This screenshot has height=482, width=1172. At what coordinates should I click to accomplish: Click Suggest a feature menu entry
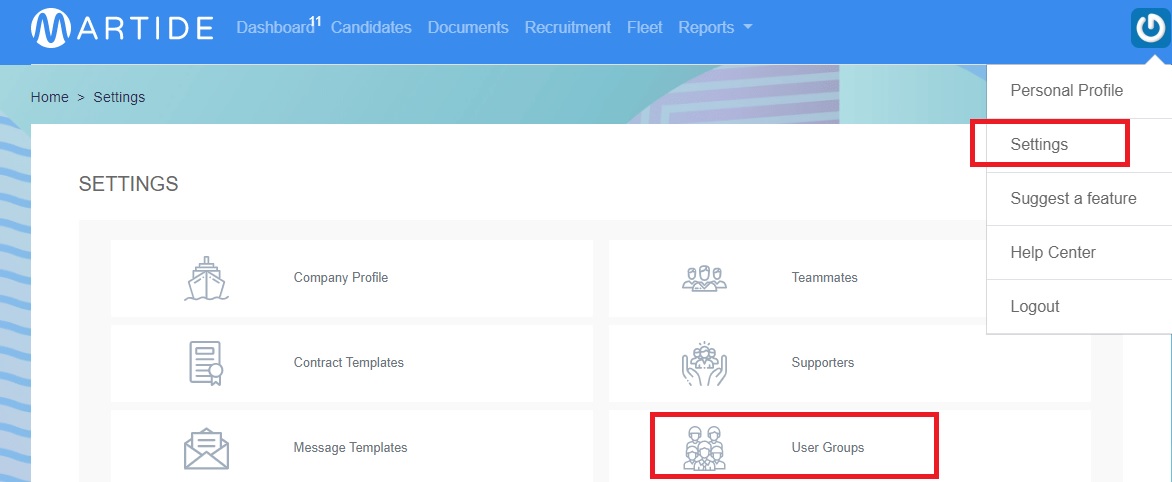(1079, 199)
